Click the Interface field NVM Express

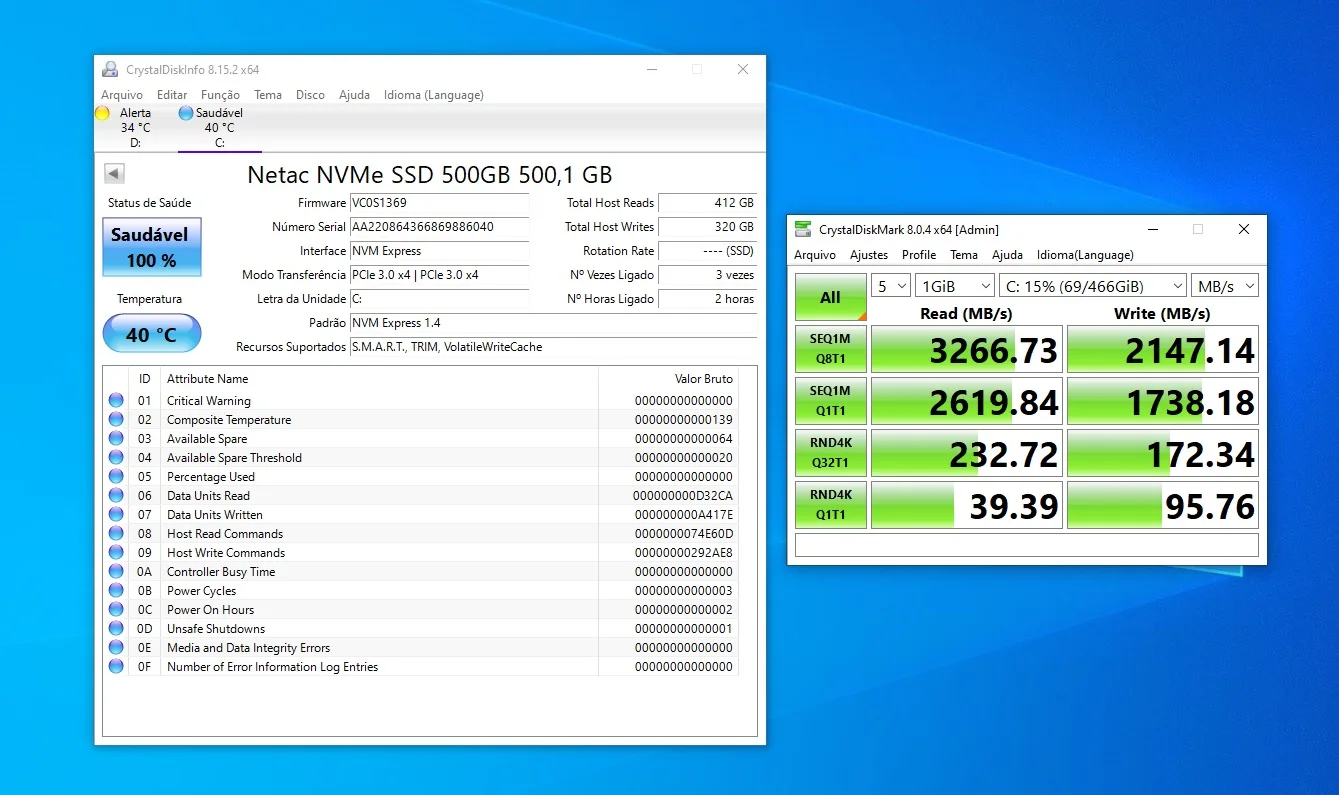tap(440, 251)
